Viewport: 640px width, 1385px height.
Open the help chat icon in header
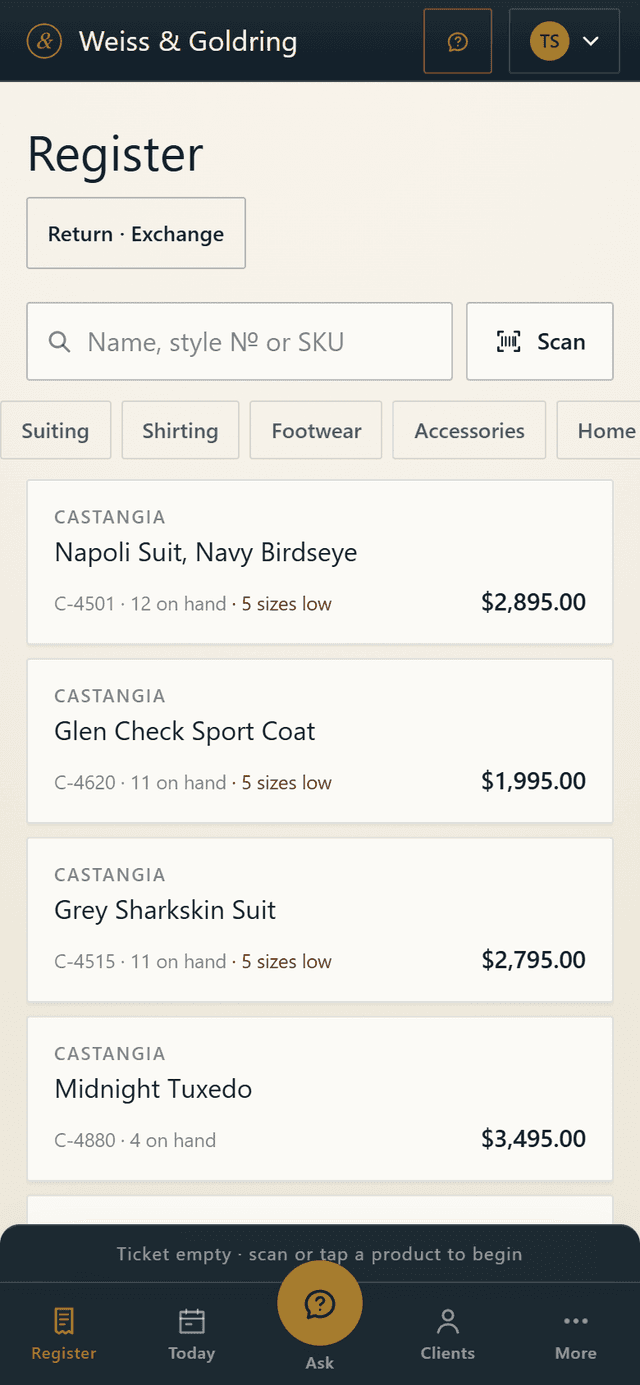pos(458,41)
